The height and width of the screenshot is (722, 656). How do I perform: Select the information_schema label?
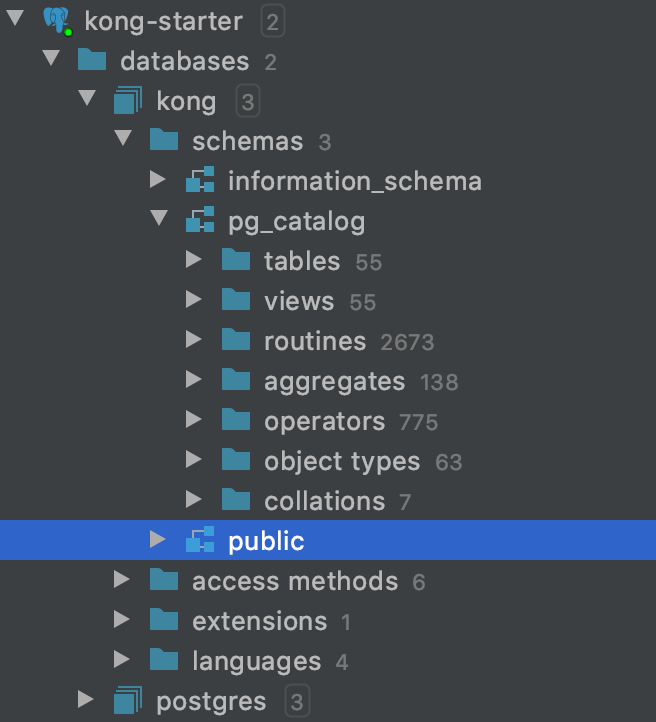(x=355, y=181)
